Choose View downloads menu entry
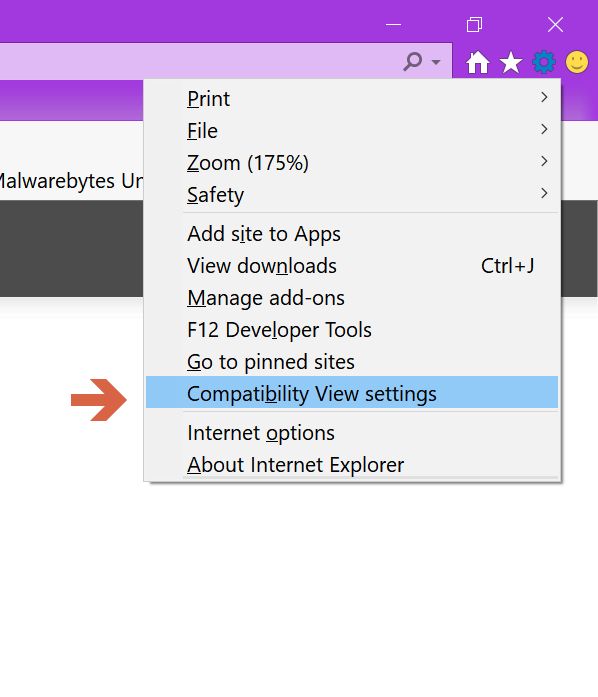 pos(352,266)
